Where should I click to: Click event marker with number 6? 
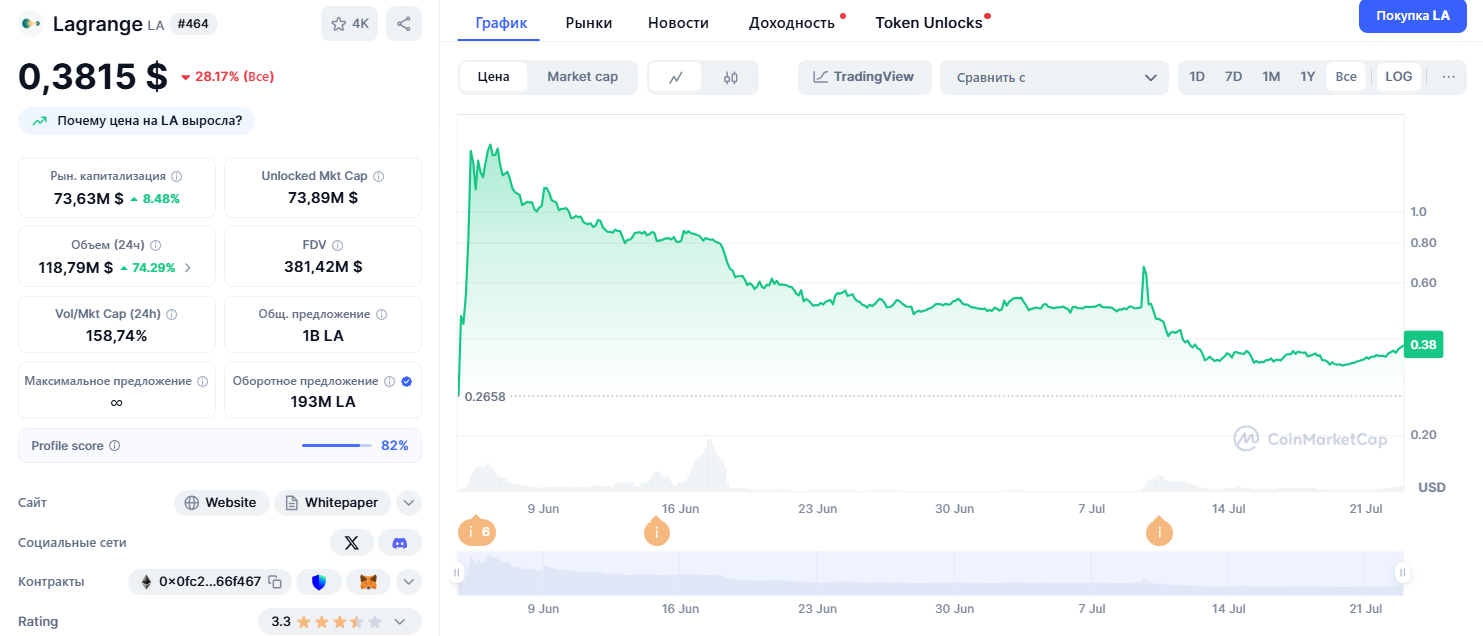[478, 532]
